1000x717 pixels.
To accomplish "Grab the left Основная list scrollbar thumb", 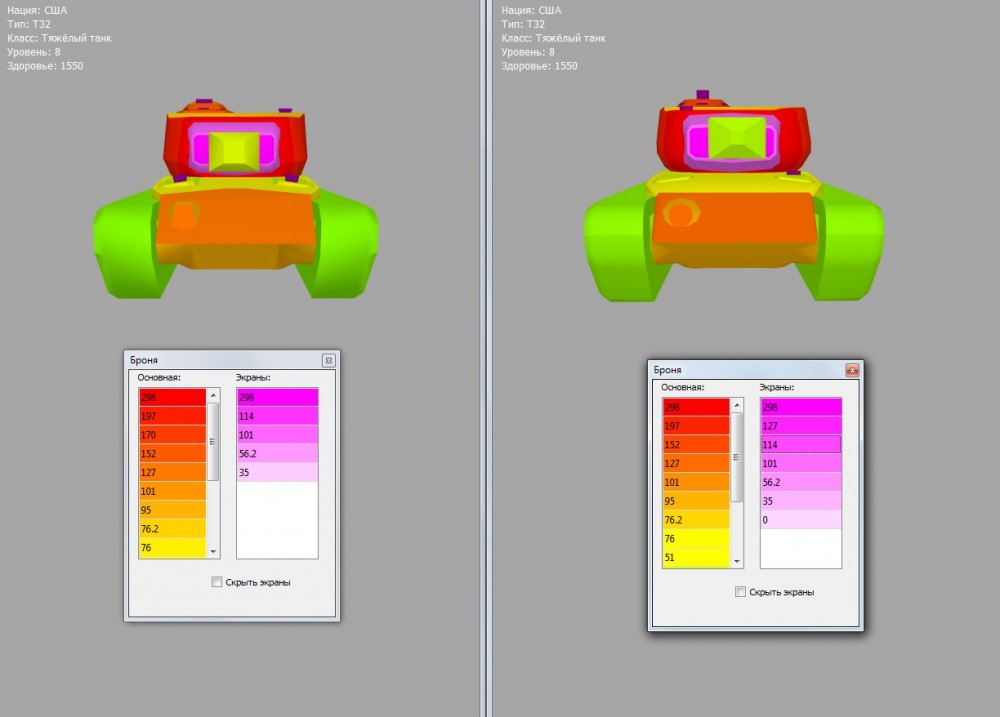I will (x=212, y=440).
